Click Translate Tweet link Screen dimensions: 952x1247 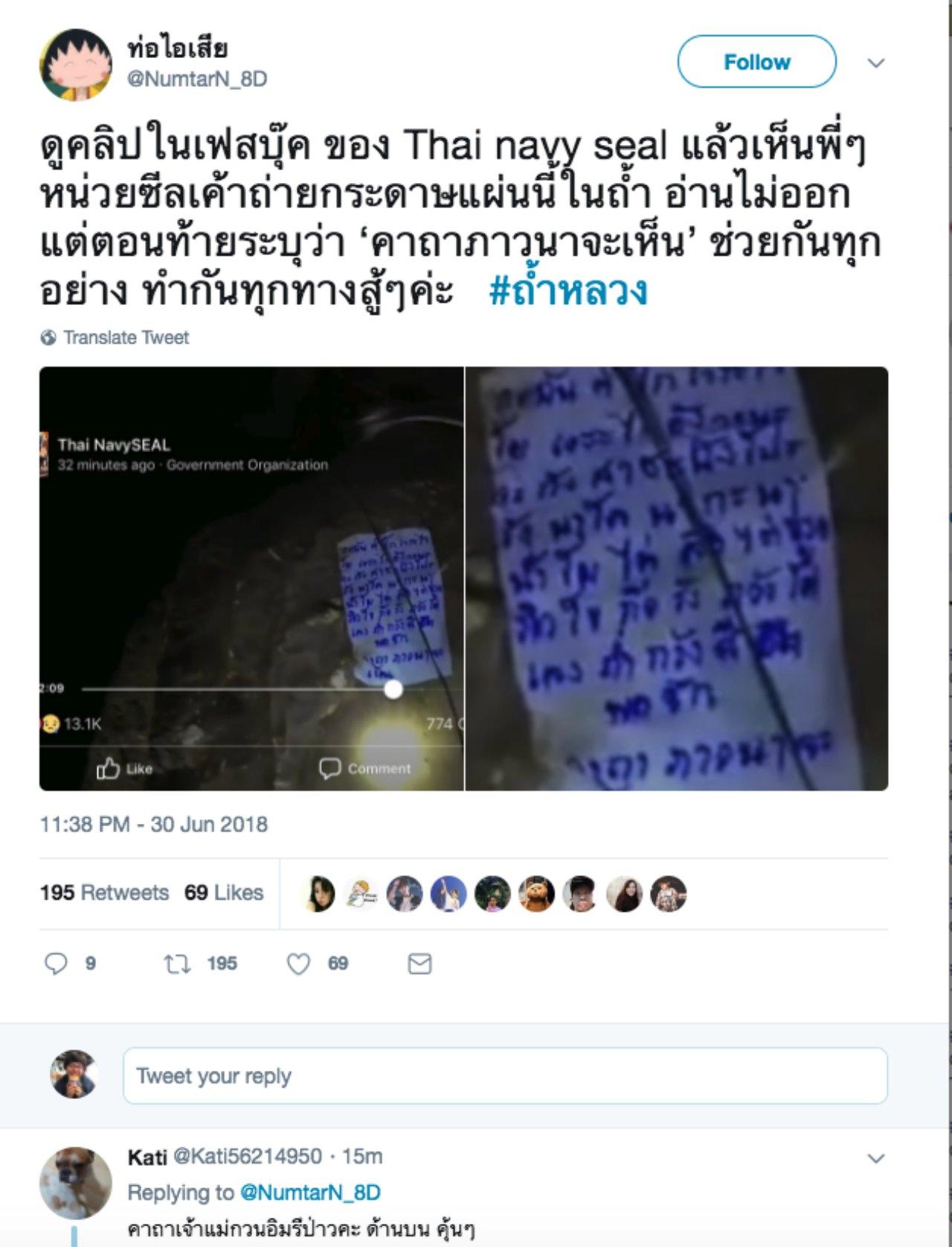pos(126,338)
